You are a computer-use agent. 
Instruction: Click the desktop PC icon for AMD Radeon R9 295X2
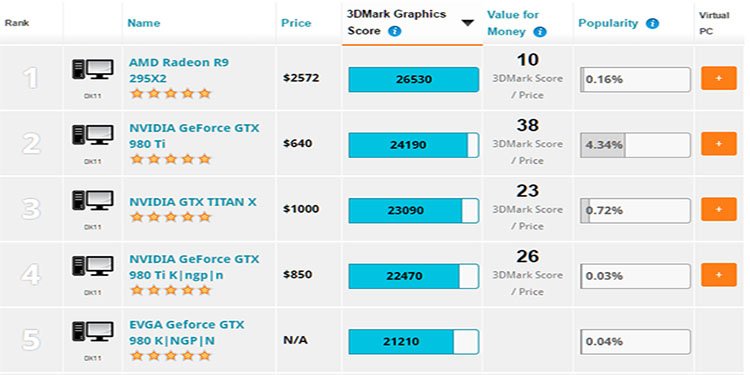[x=93, y=69]
